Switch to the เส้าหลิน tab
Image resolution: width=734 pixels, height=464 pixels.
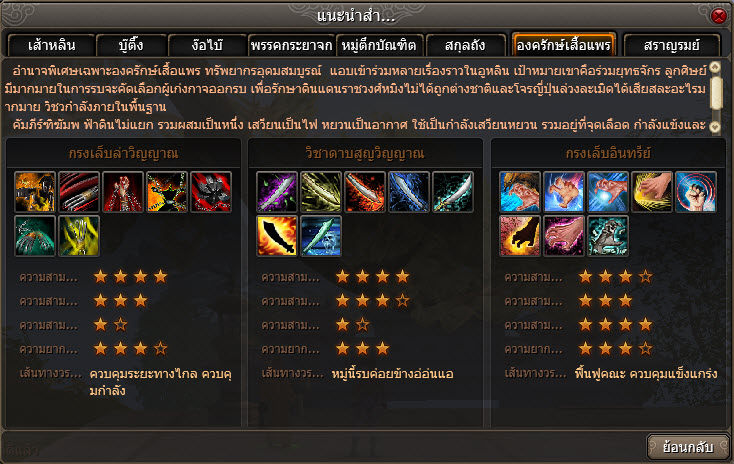51,45
